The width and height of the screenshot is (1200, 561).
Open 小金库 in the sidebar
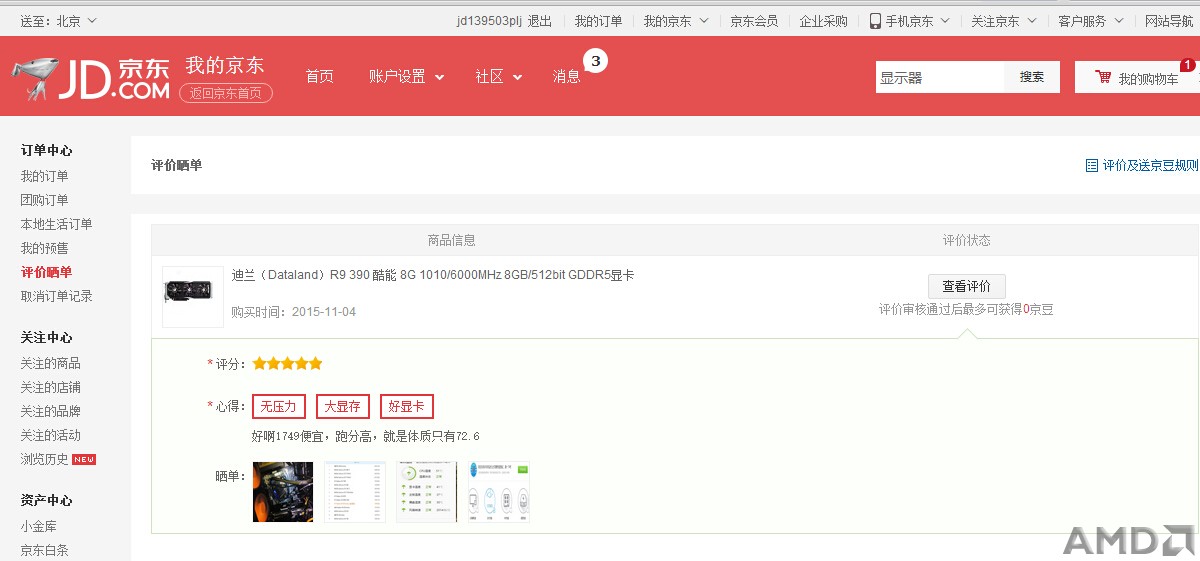(x=39, y=526)
